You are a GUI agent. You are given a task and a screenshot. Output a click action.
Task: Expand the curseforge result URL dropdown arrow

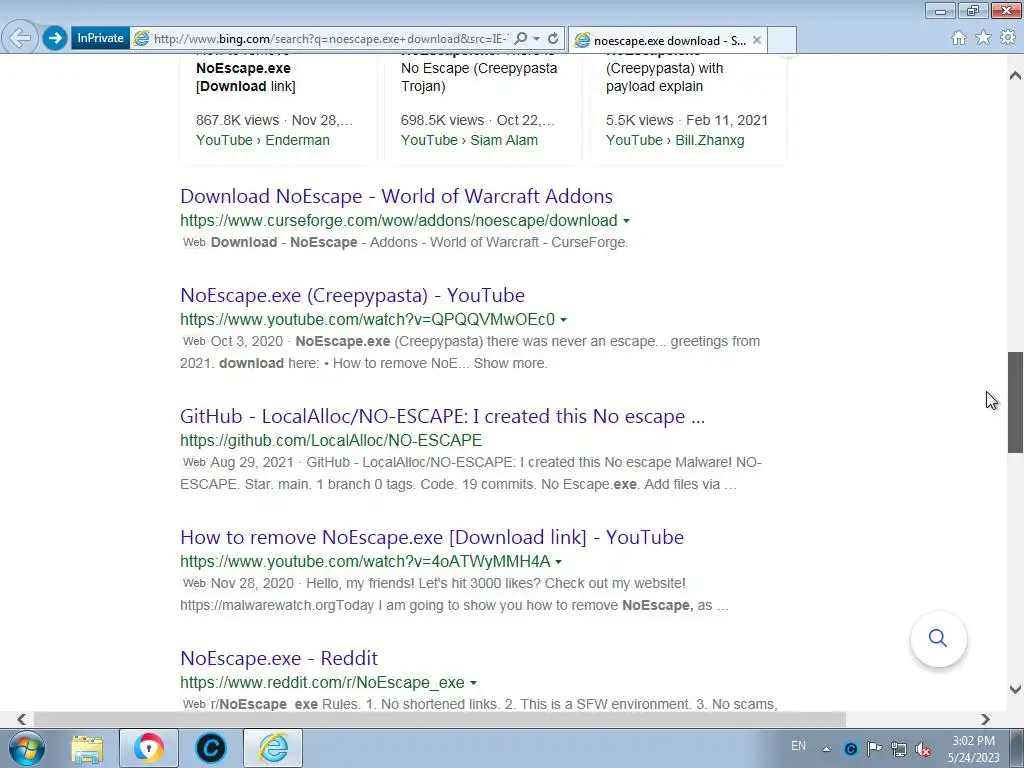[x=626, y=221]
